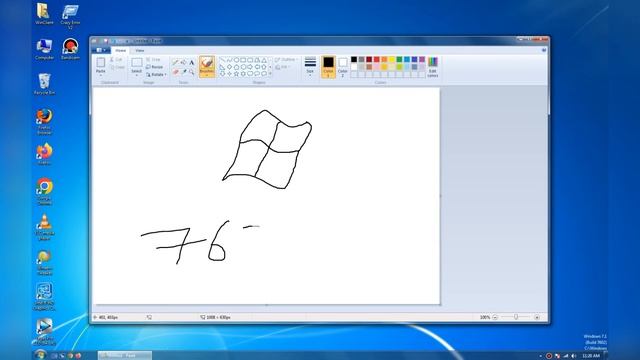Viewport: 640px width, 360px height.
Task: Click the Select rectangle tool icon
Action: coord(137,62)
